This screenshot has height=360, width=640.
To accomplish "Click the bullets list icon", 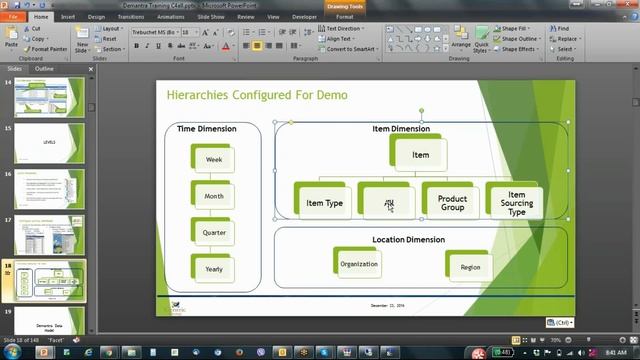I will (246, 32).
